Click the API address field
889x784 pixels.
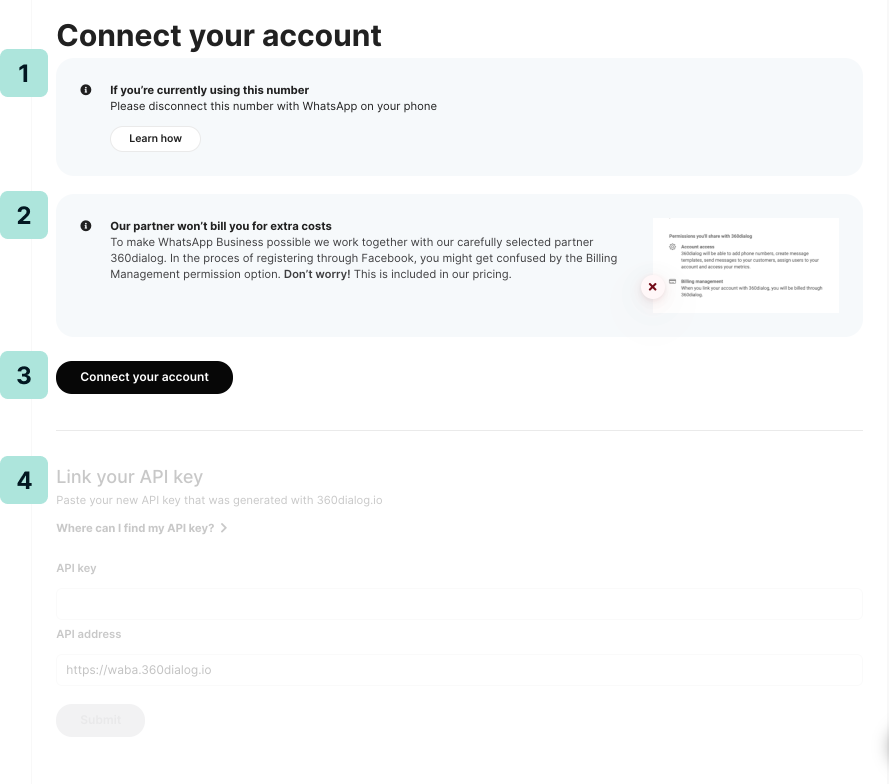coord(459,670)
